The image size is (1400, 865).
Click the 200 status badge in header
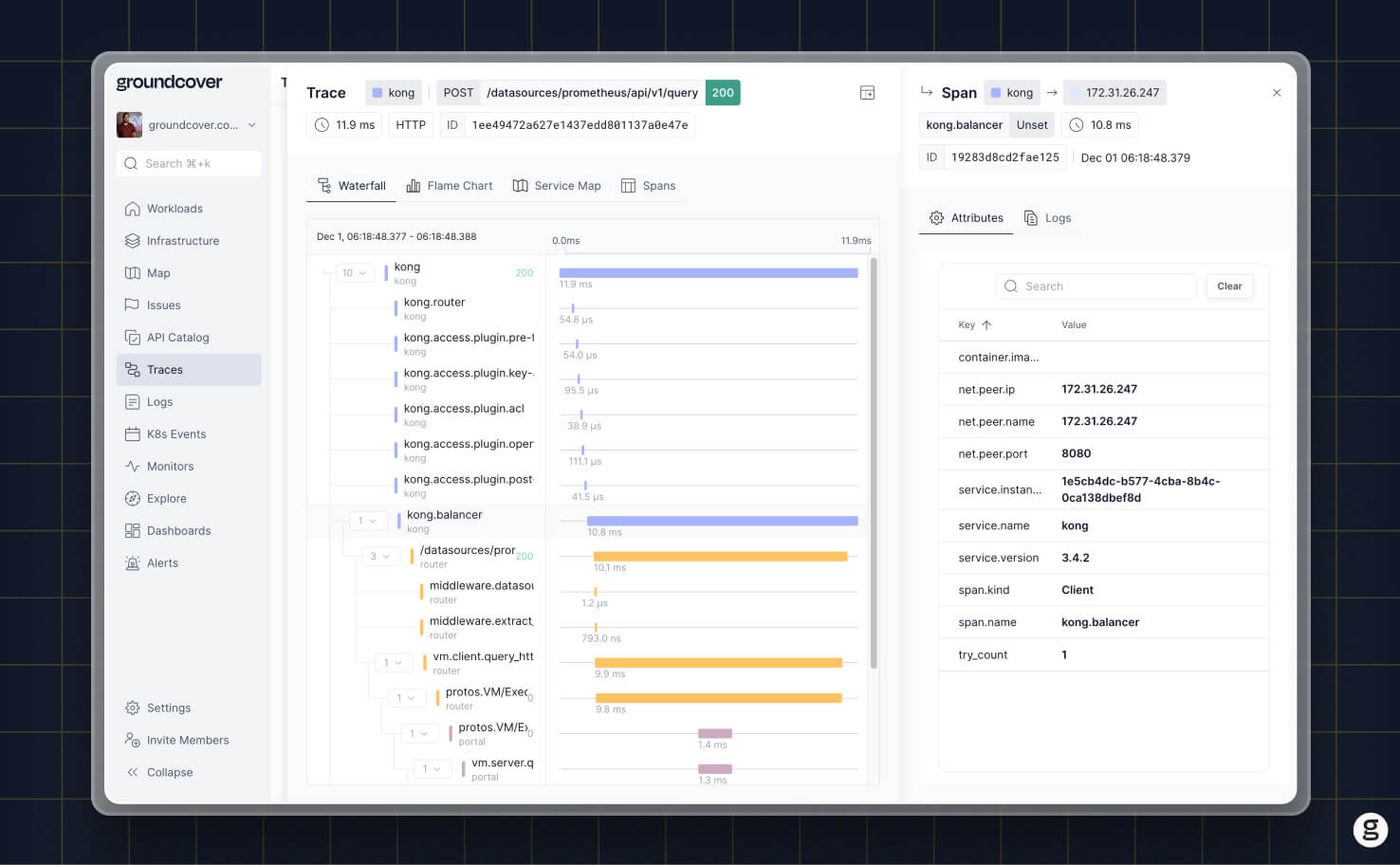pos(723,93)
